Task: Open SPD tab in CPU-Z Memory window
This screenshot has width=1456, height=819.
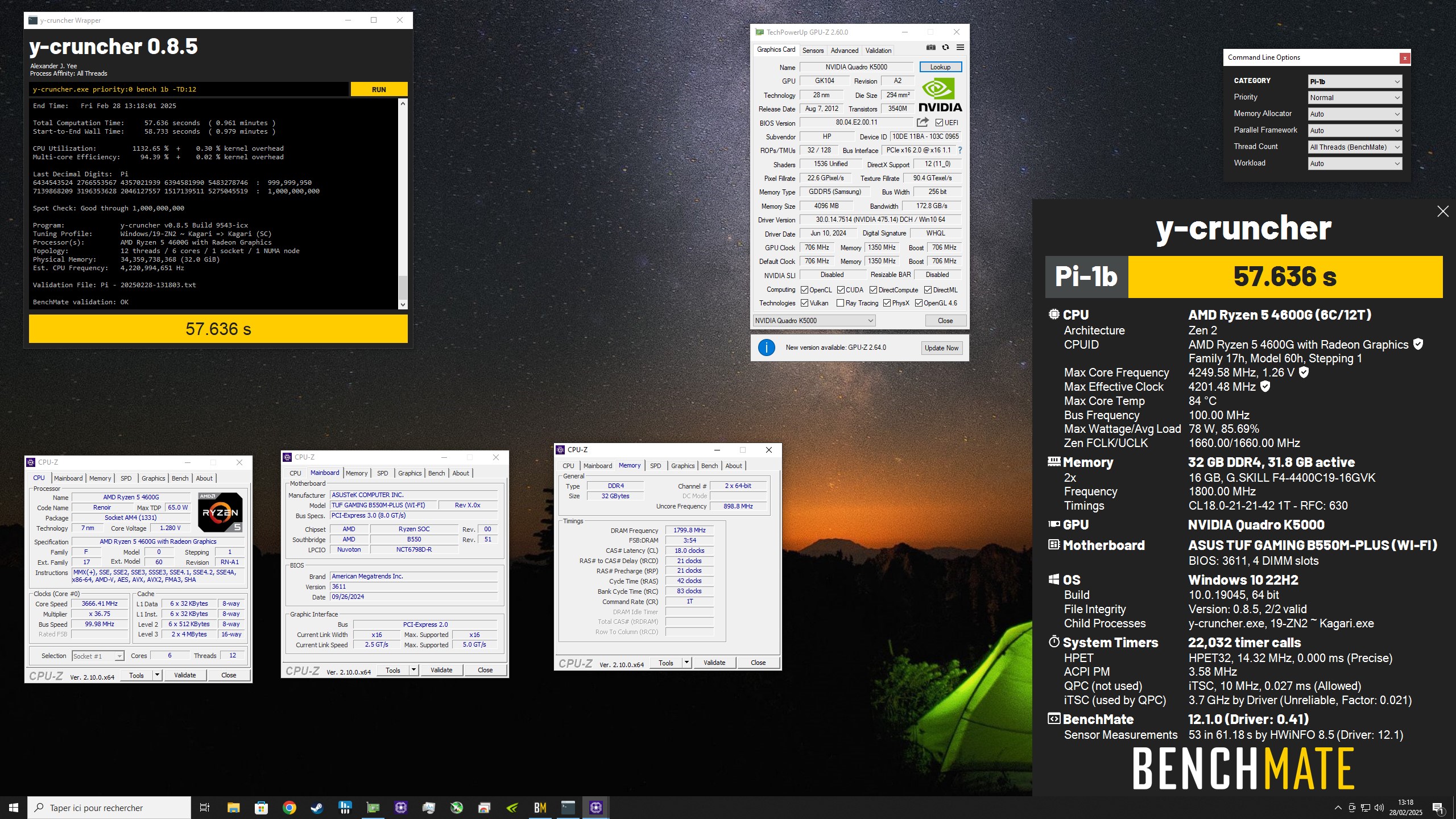Action: coord(656,466)
